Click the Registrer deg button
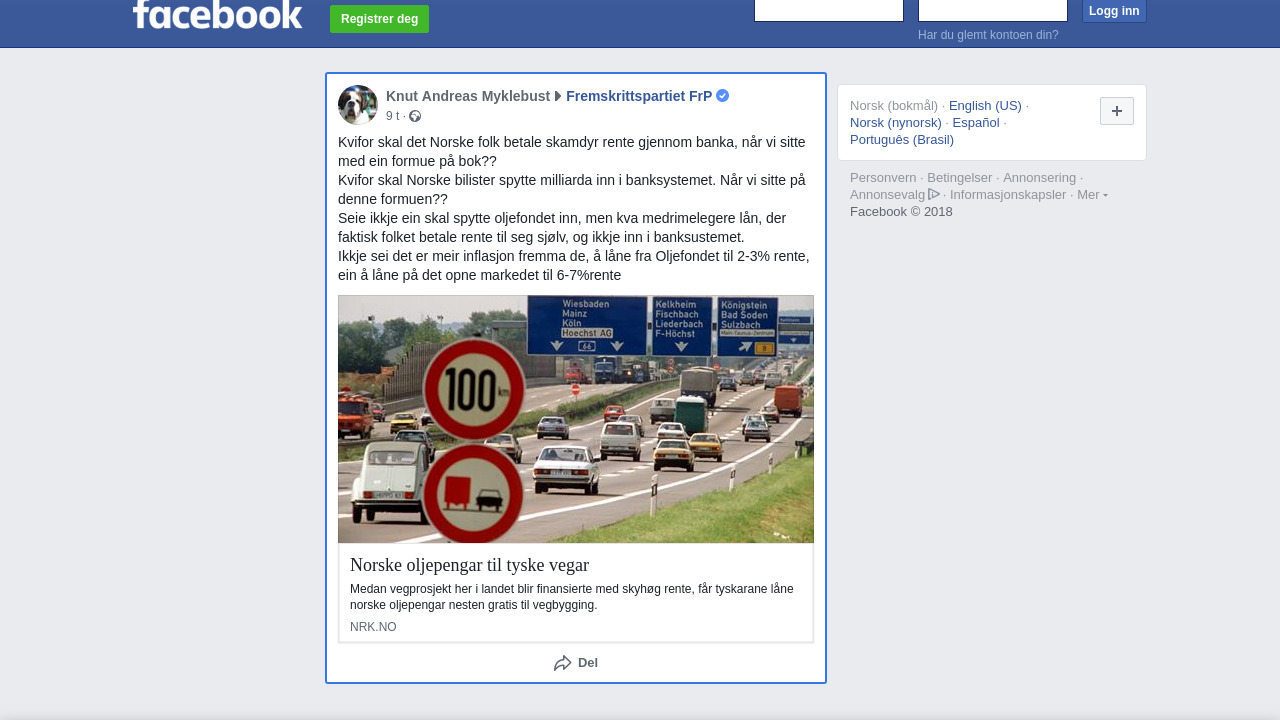Viewport: 1280px width, 720px height. click(379, 19)
